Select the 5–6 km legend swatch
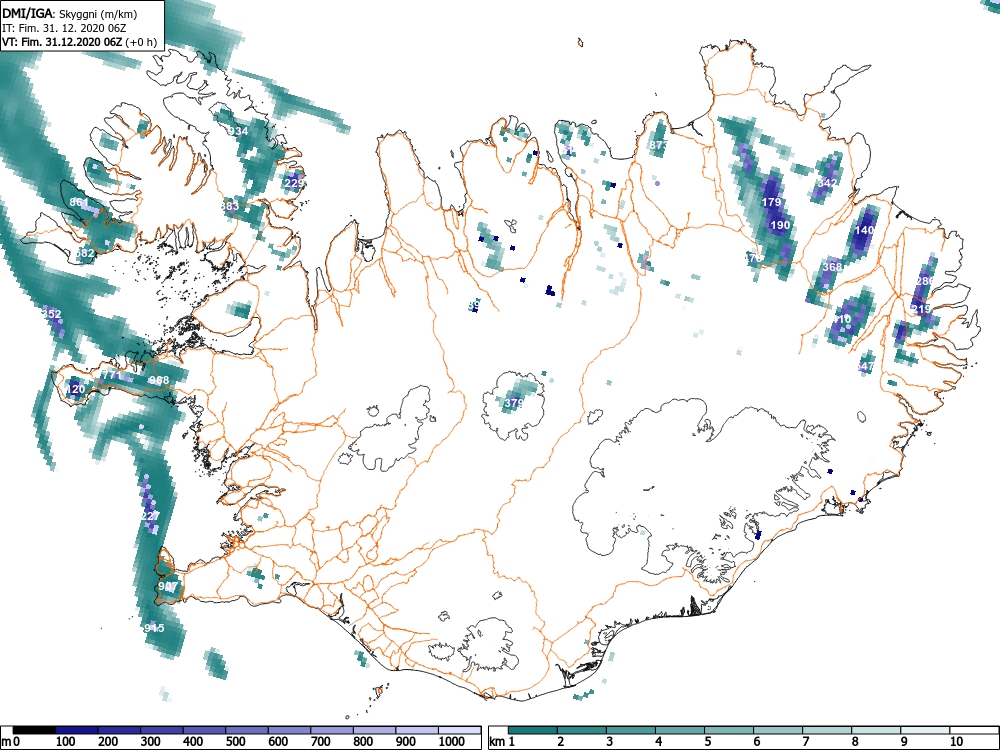Viewport: 1000px width, 750px height. pyautogui.click(x=729, y=730)
